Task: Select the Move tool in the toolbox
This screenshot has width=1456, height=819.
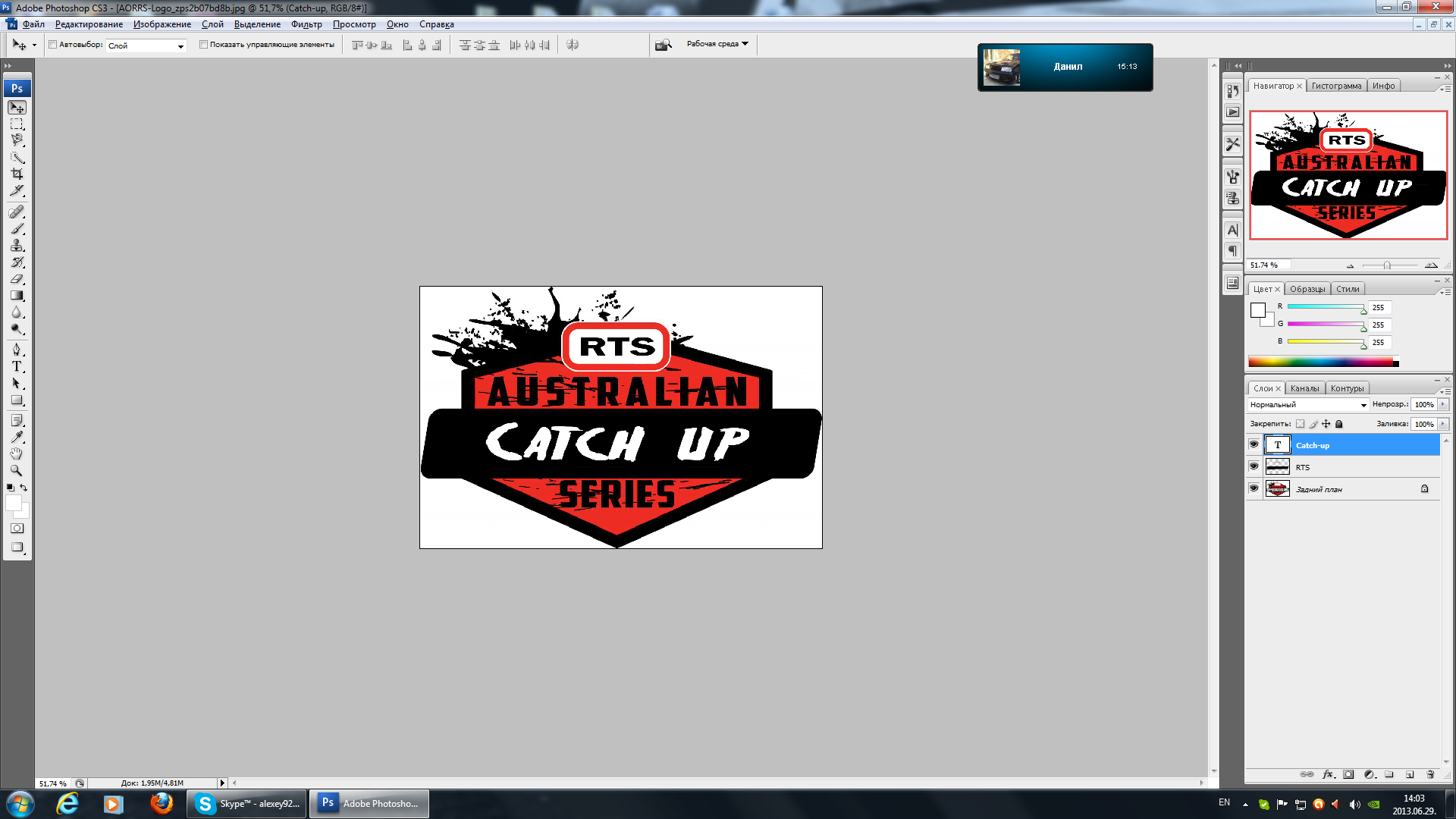Action: tap(17, 108)
